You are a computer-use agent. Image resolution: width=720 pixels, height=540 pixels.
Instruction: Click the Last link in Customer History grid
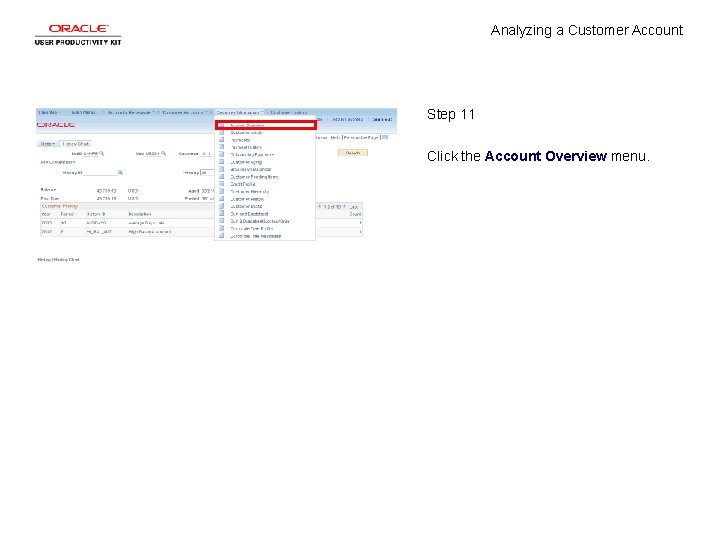(x=354, y=207)
